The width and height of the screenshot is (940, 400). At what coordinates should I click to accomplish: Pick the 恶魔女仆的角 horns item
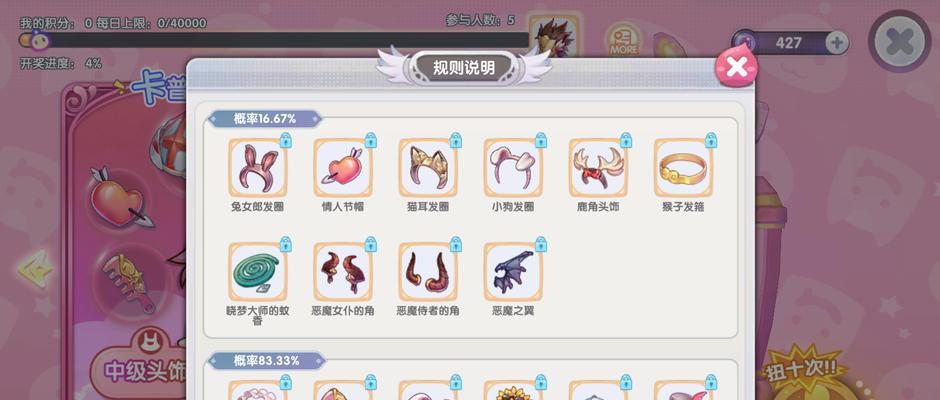click(x=342, y=272)
